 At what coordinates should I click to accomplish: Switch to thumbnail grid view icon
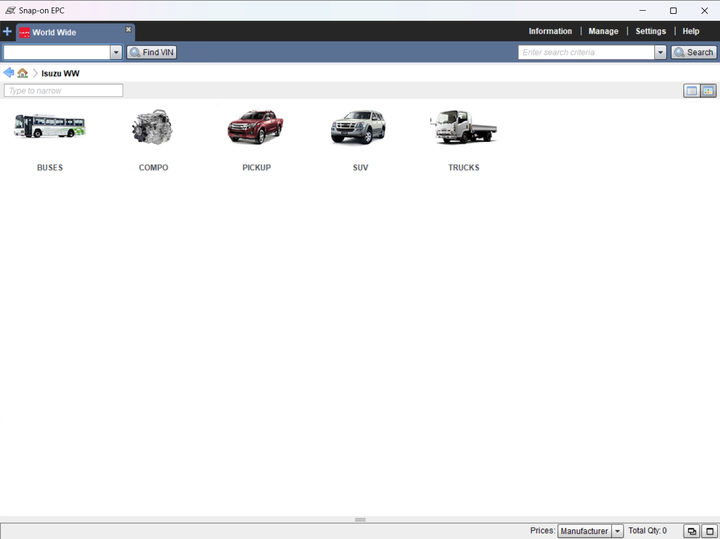click(x=708, y=91)
